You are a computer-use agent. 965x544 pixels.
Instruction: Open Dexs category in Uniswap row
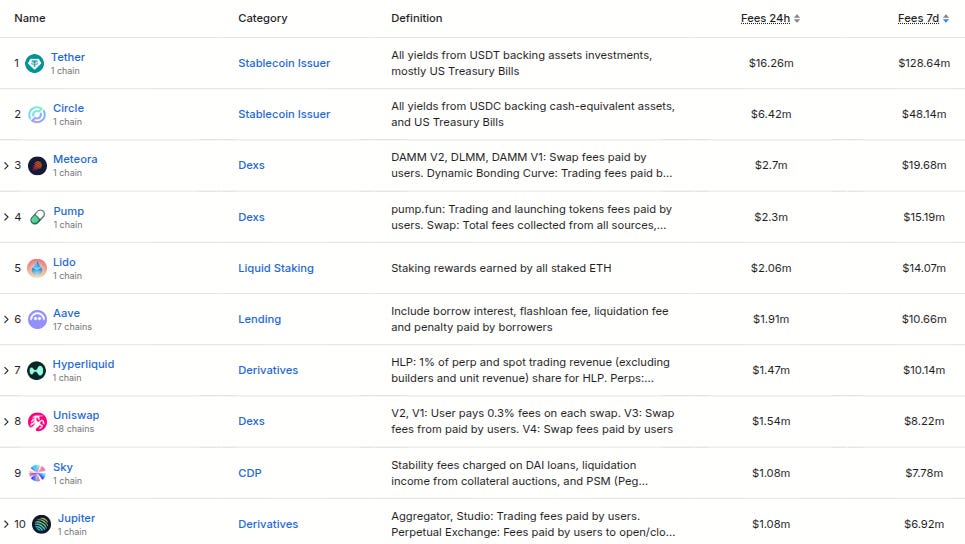tap(251, 422)
